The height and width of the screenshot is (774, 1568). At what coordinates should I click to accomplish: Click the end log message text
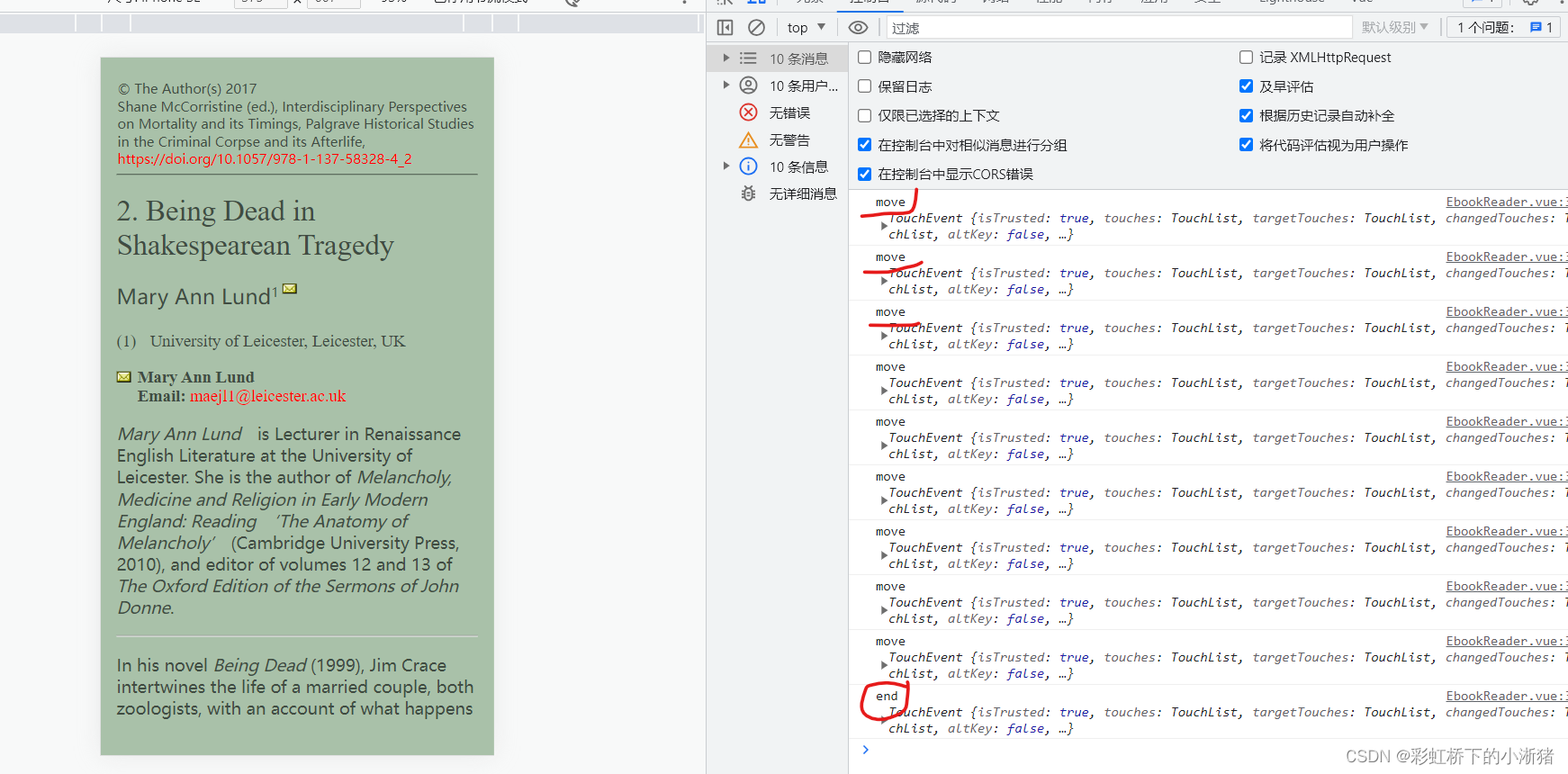[x=887, y=697]
